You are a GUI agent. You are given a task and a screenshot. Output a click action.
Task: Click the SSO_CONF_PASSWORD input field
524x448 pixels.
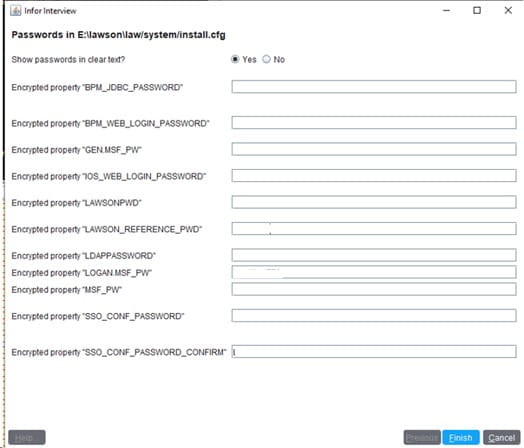point(374,315)
